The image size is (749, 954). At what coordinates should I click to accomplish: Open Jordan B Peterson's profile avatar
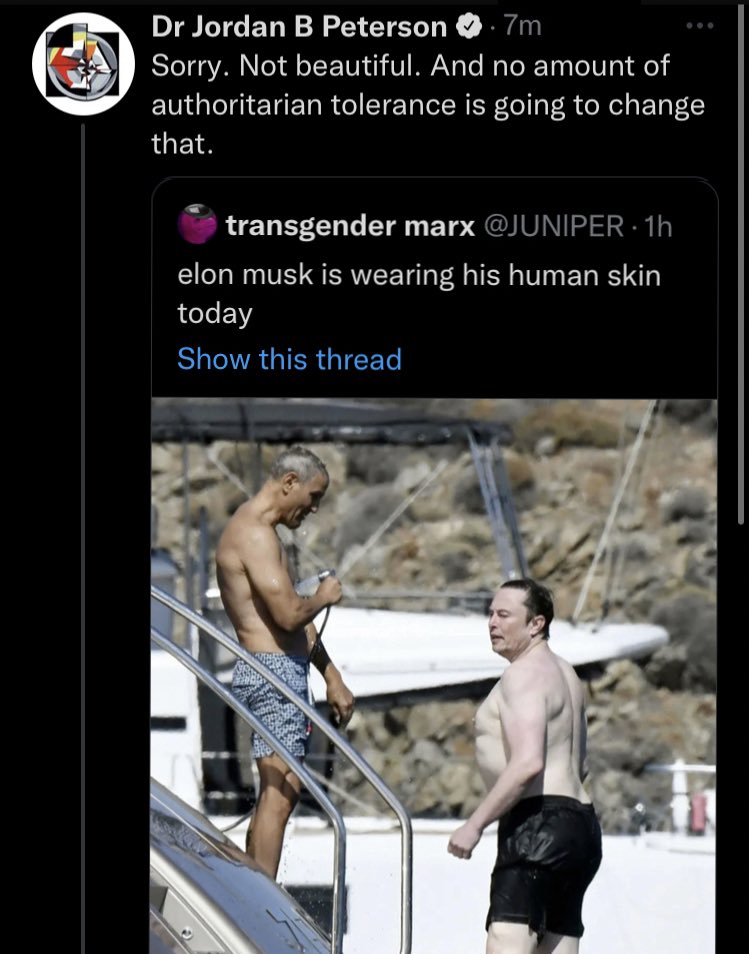pos(83,64)
